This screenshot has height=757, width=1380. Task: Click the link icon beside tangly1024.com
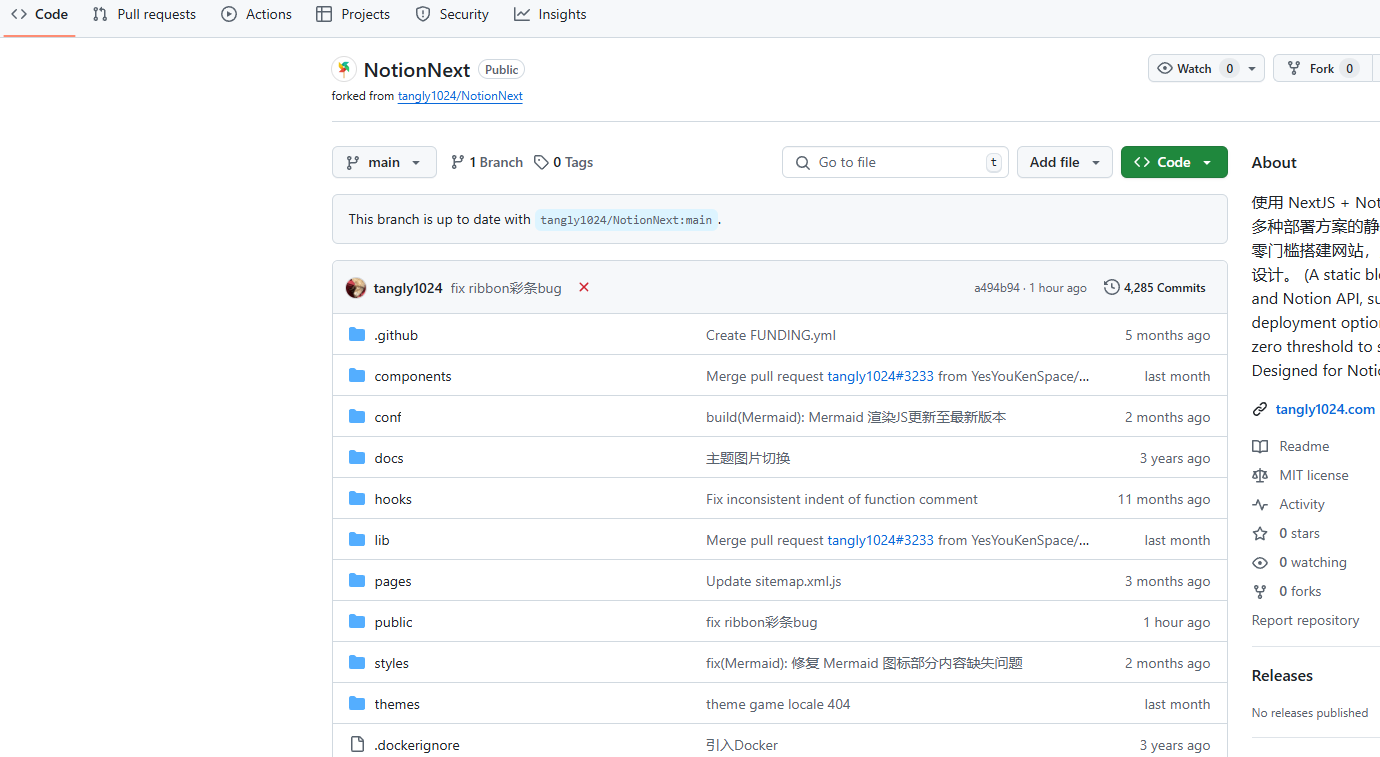(1260, 409)
